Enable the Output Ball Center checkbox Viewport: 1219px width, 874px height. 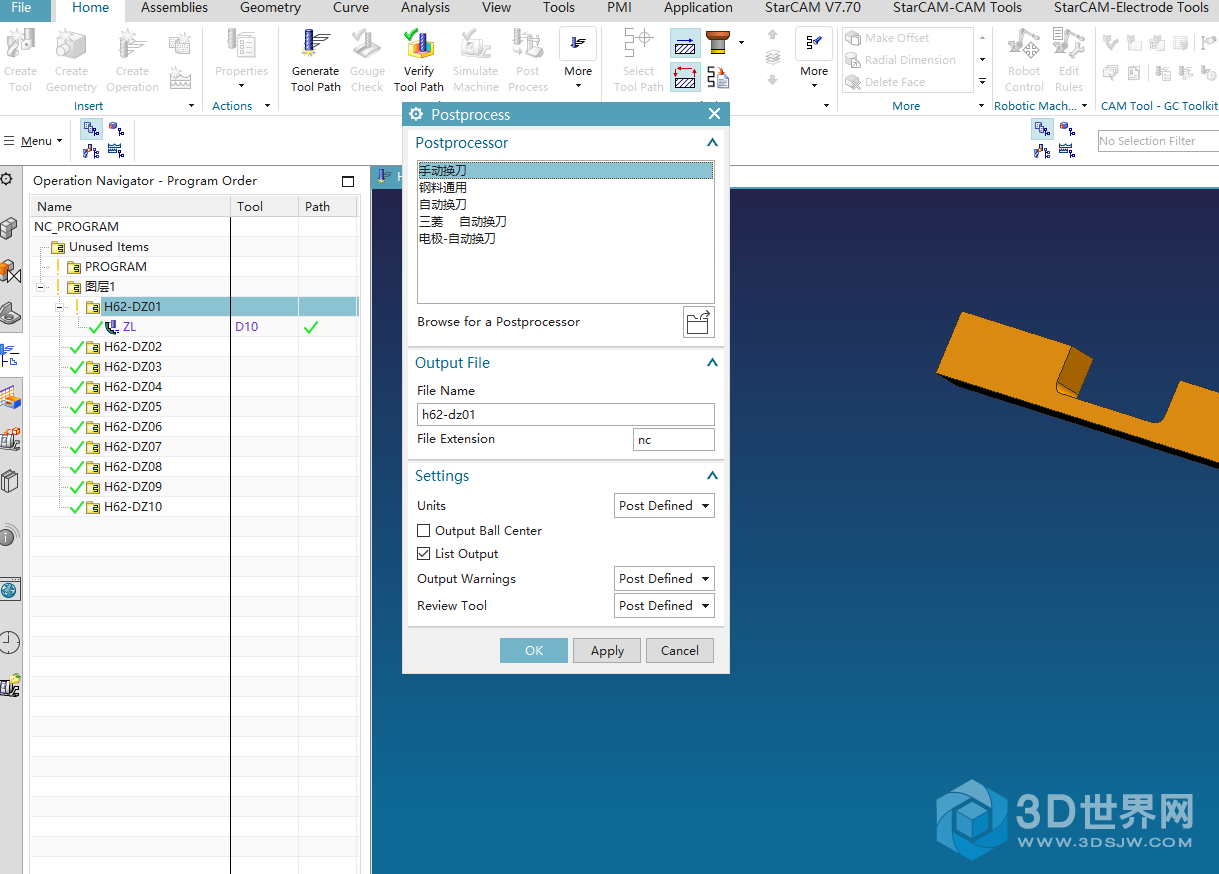click(424, 531)
